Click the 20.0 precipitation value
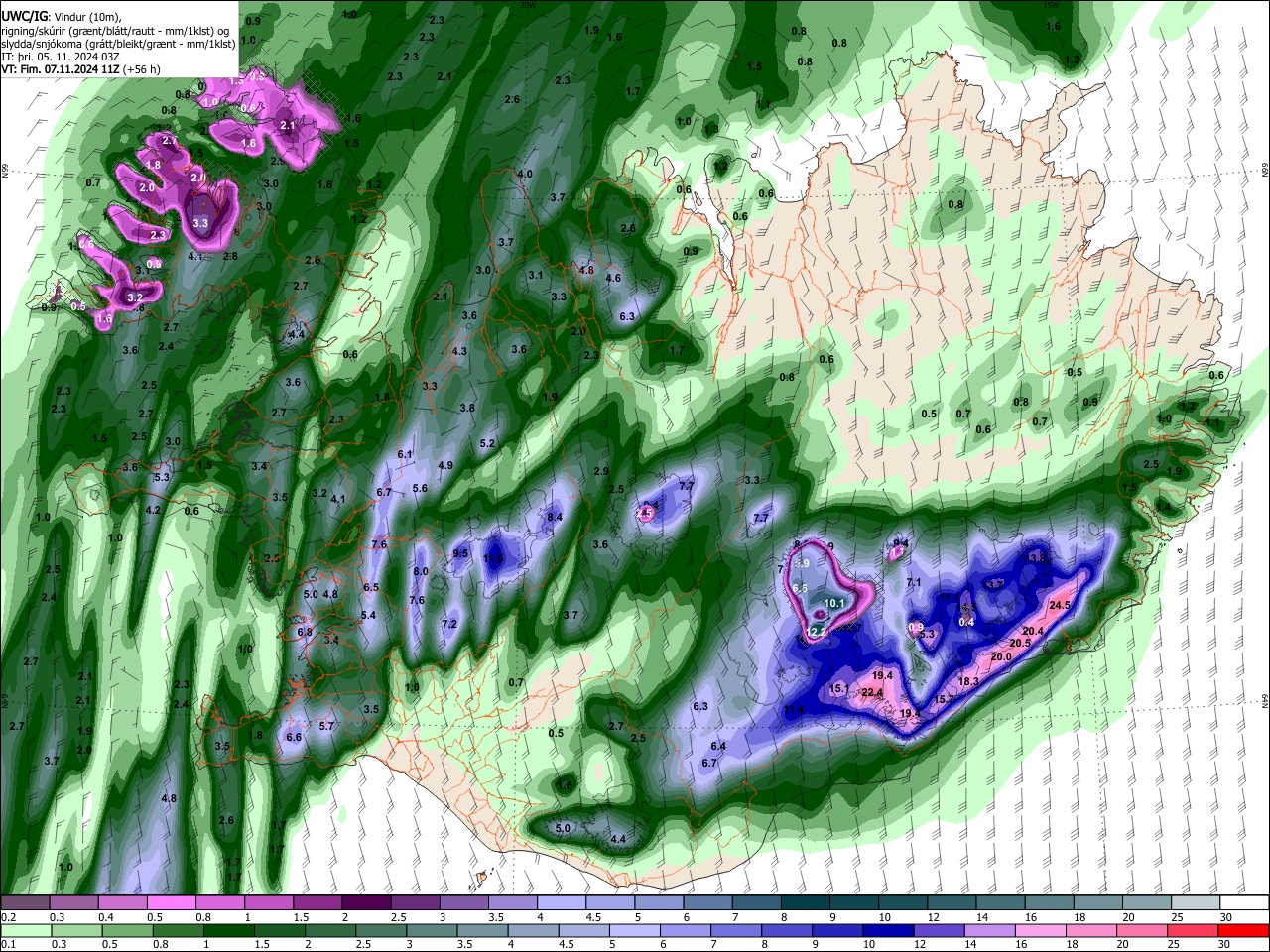This screenshot has height=952, width=1270. 1000,656
